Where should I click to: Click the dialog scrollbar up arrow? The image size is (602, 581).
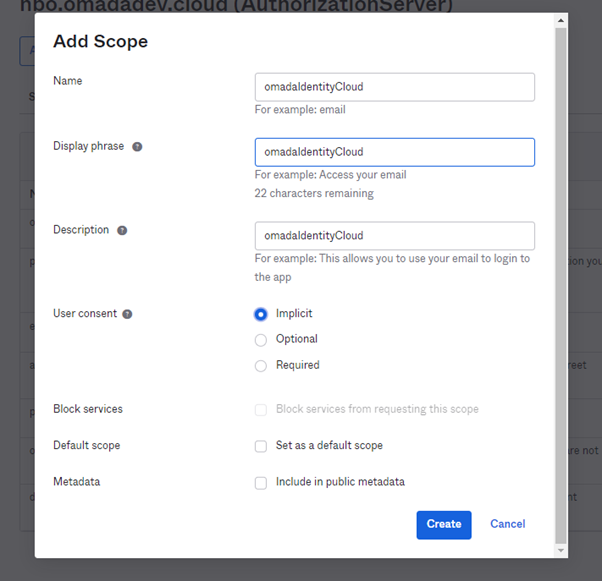click(561, 20)
